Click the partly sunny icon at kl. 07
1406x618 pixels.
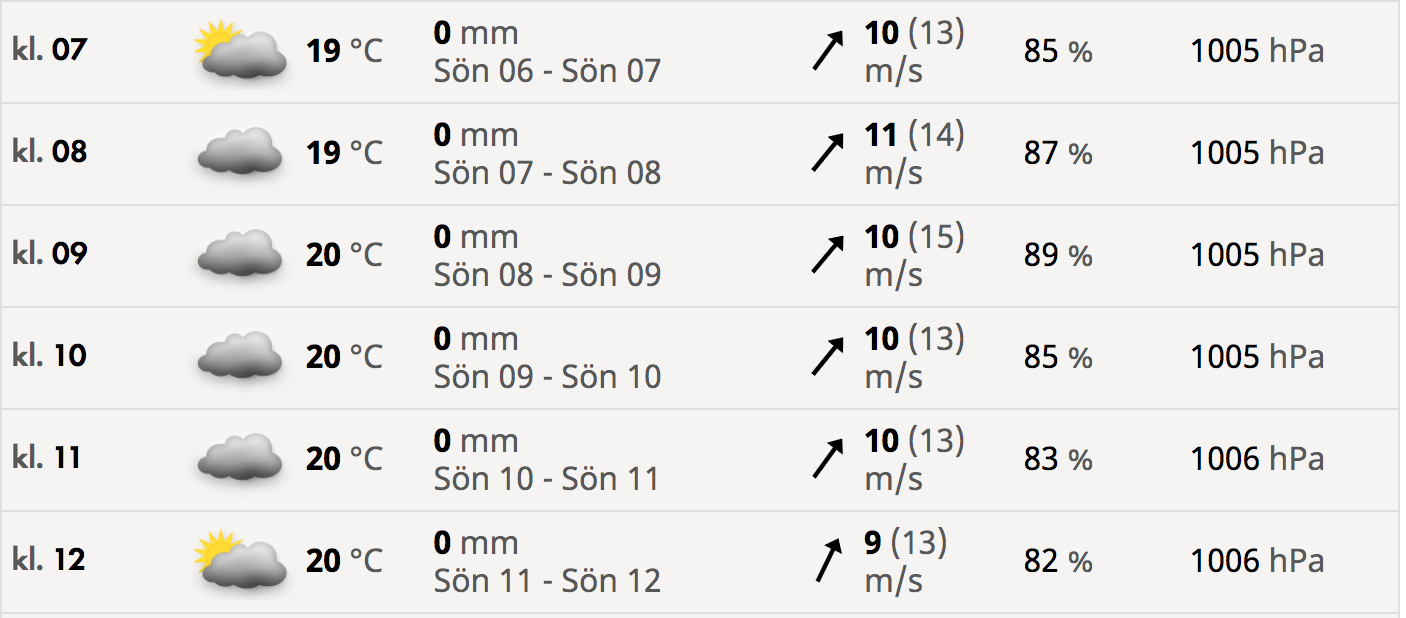tap(240, 51)
